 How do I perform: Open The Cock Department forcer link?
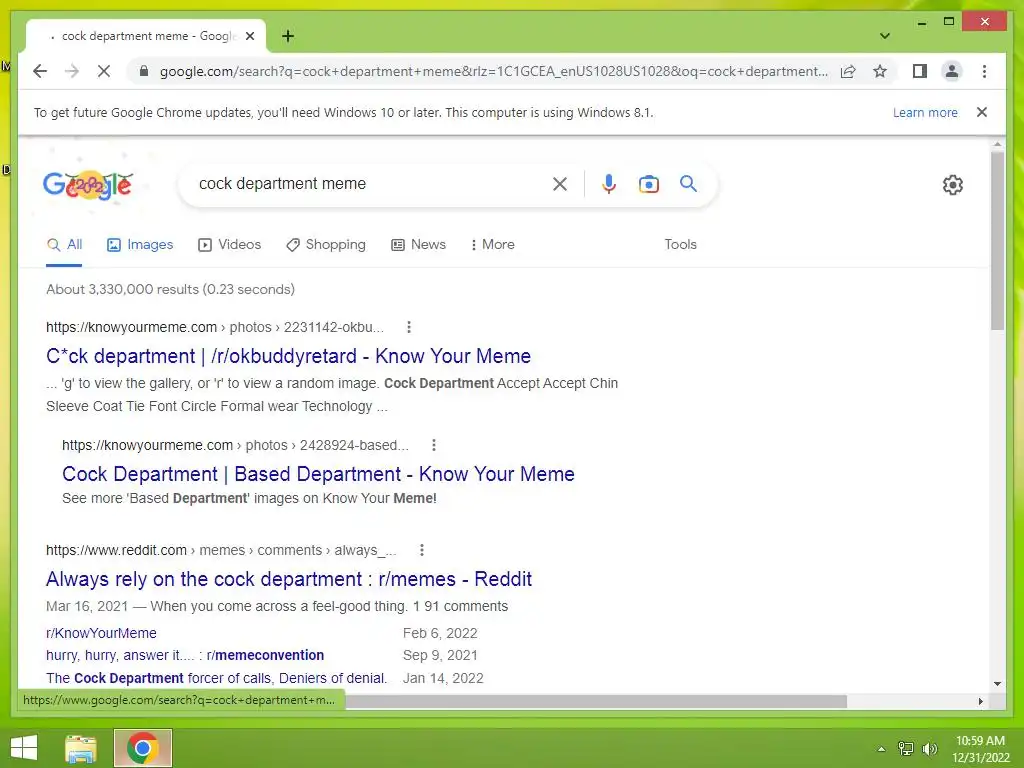point(216,679)
